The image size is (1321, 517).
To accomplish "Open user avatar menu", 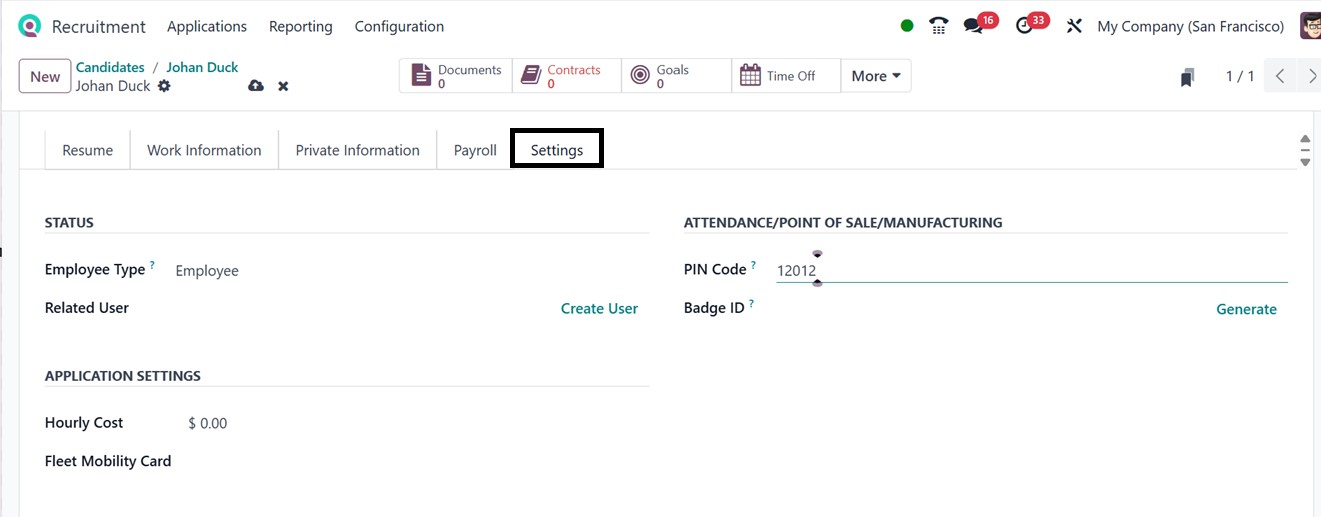I will click(x=1310, y=26).
